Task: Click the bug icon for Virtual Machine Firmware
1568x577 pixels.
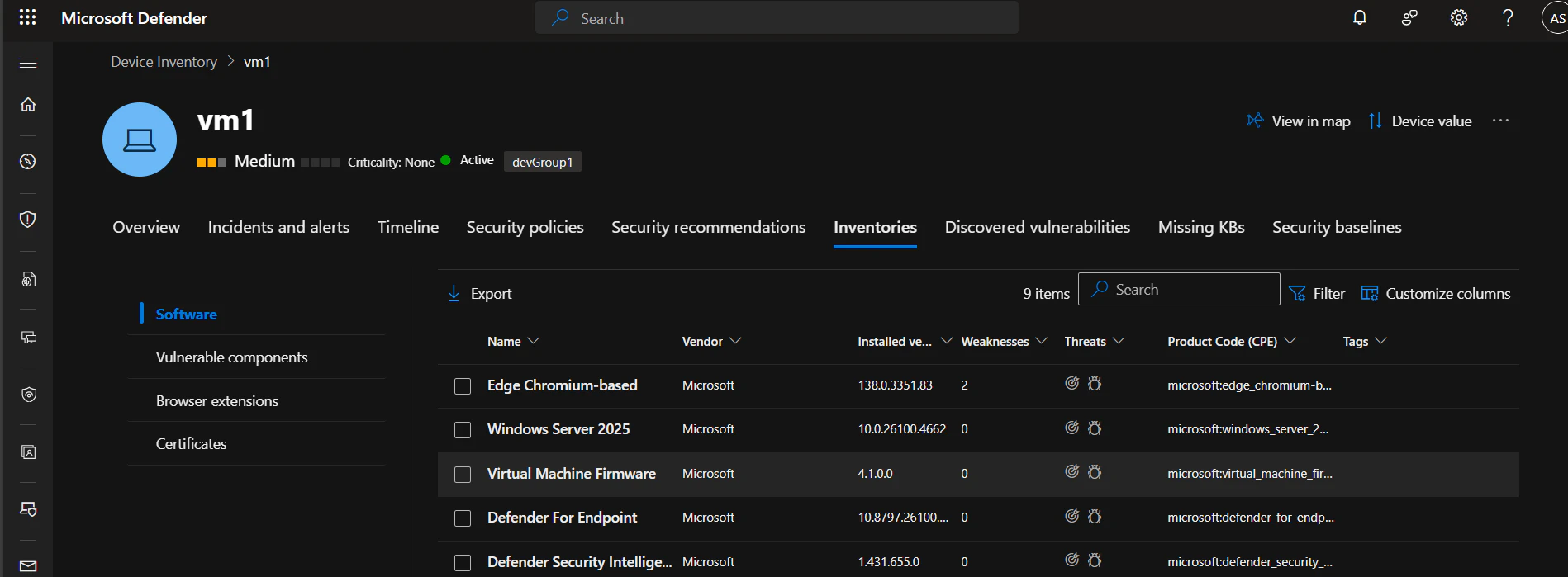Action: click(x=1095, y=471)
